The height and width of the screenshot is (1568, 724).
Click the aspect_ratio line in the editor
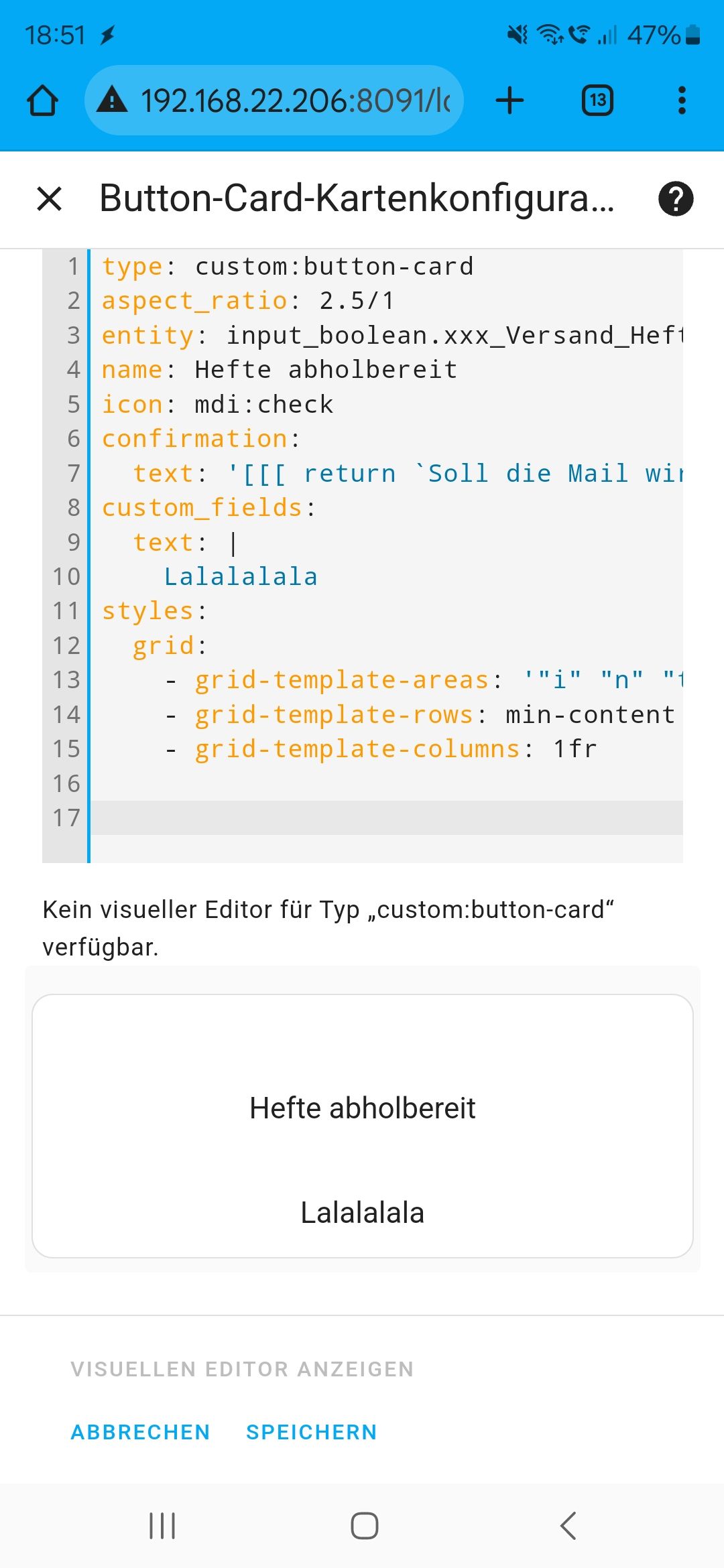248,301
